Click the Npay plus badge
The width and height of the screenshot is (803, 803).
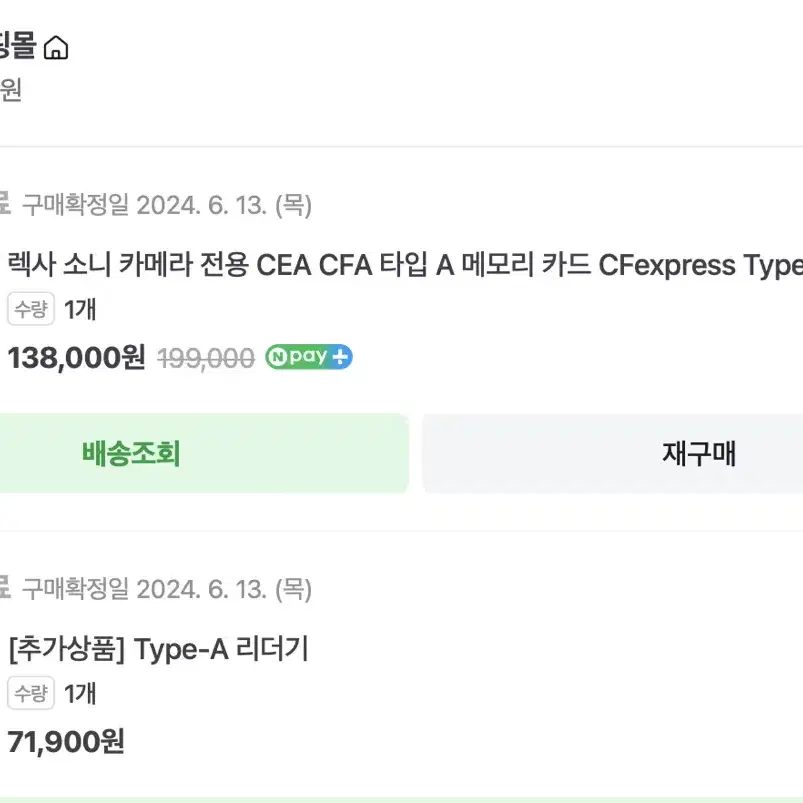(309, 357)
